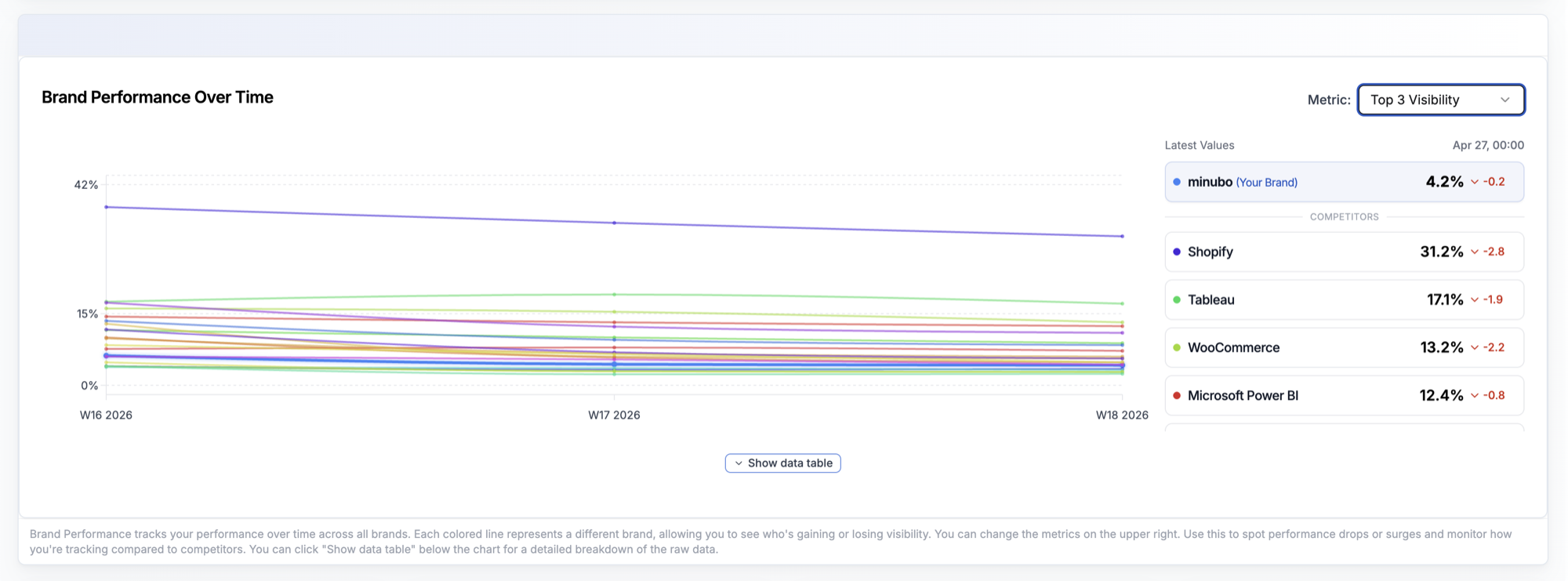Click the 12.4% value for Power BI
The width and height of the screenshot is (1568, 581).
(1442, 395)
